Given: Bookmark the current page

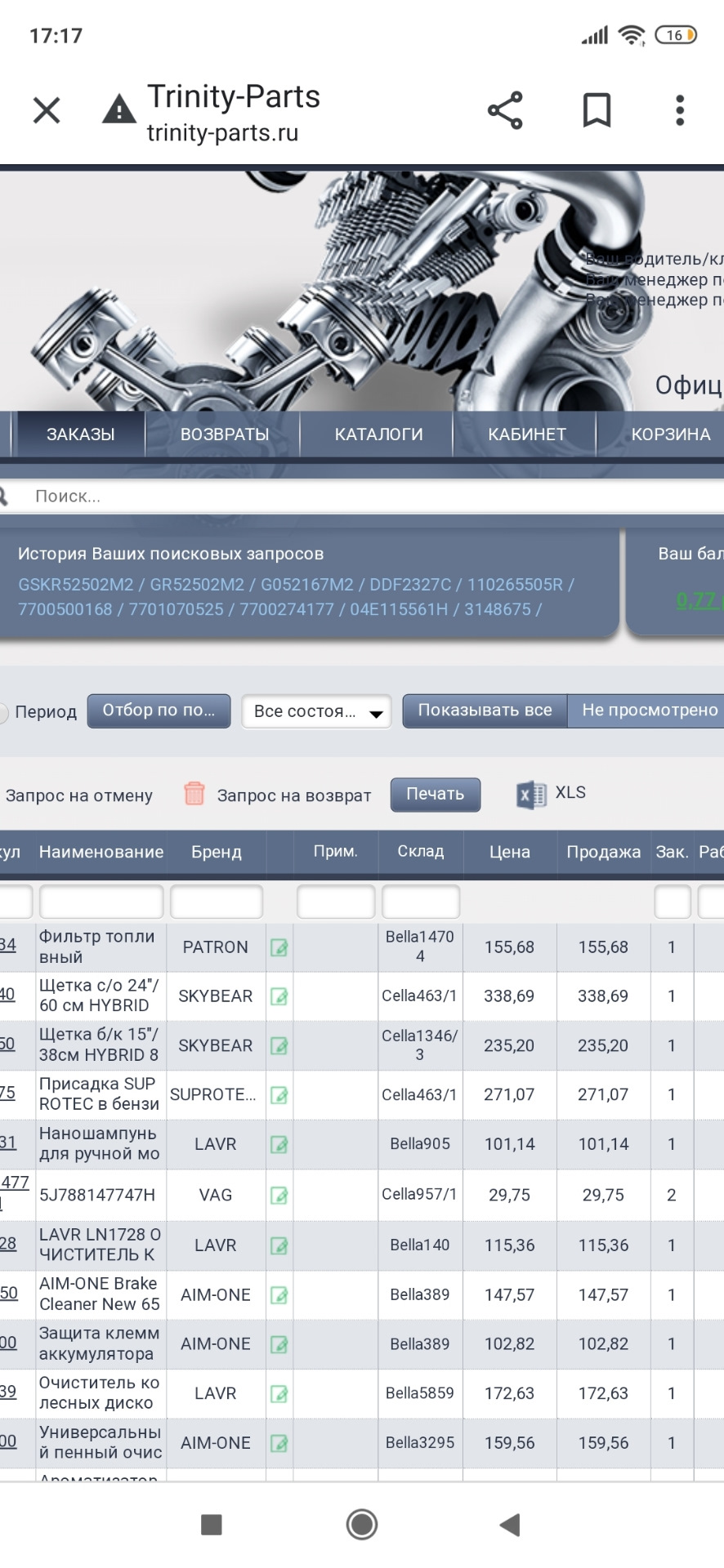Looking at the screenshot, I should pyautogui.click(x=597, y=110).
